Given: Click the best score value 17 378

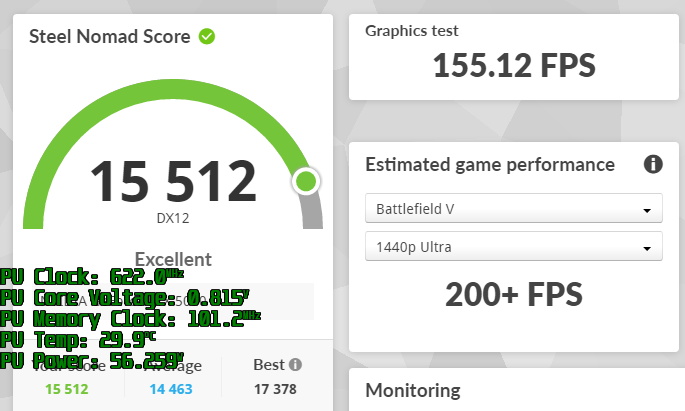Looking at the screenshot, I should (275, 389).
